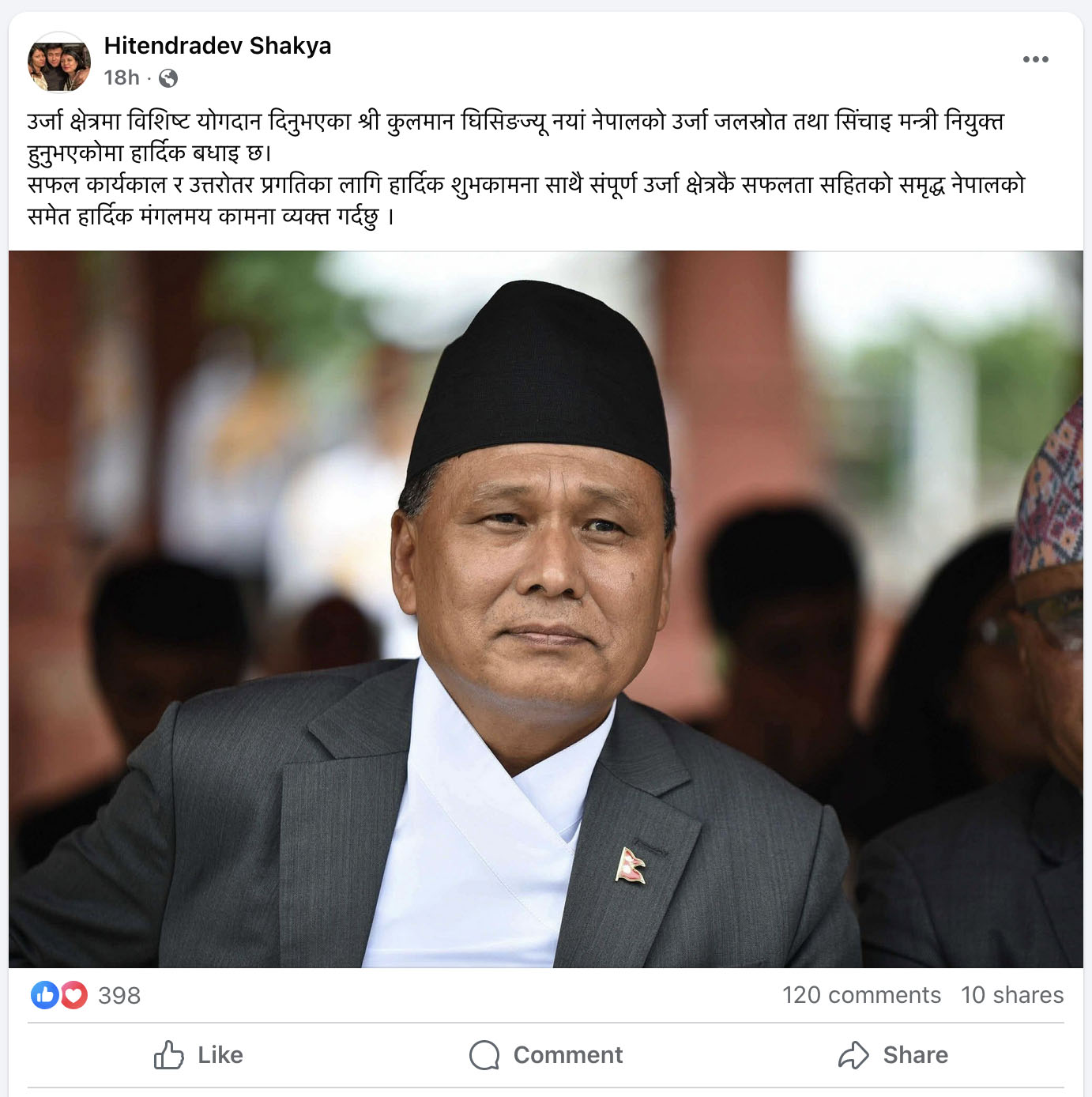
Task: Click the curved-arrow Share icon
Action: click(853, 1055)
